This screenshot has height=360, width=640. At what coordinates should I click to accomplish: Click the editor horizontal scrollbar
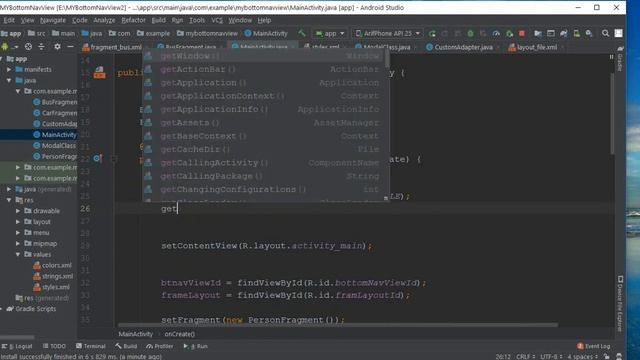tap(338, 325)
